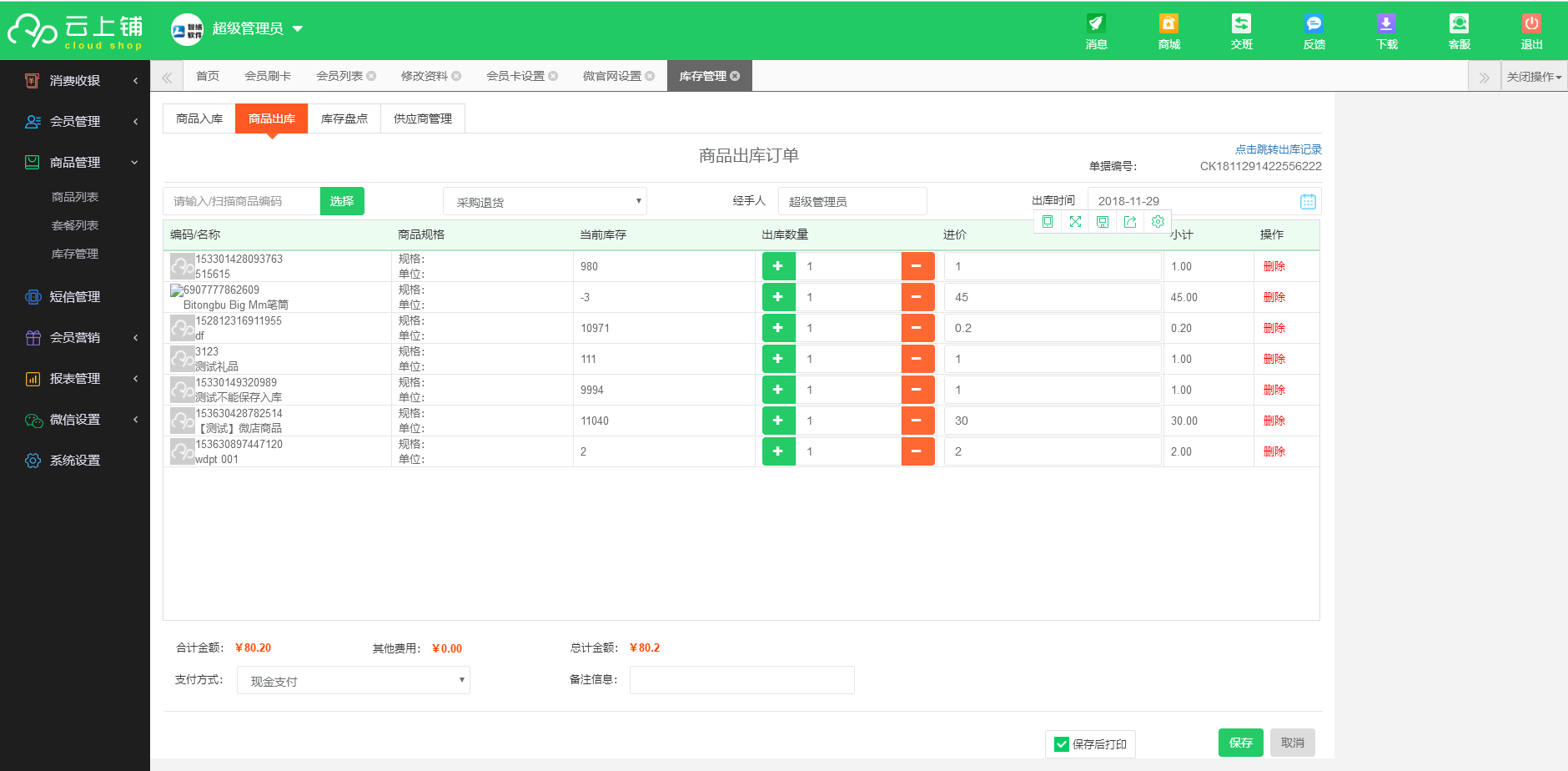This screenshot has height=771, width=1568.
Task: Expand the 报表管理 sidebar menu
Action: click(x=75, y=379)
